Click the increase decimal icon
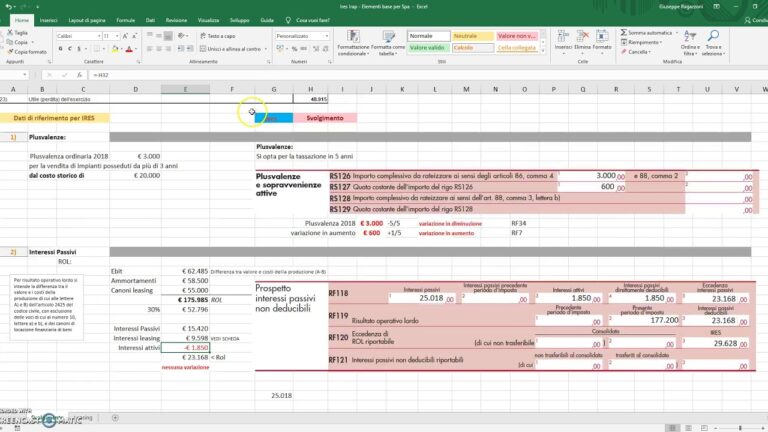 click(x=316, y=49)
